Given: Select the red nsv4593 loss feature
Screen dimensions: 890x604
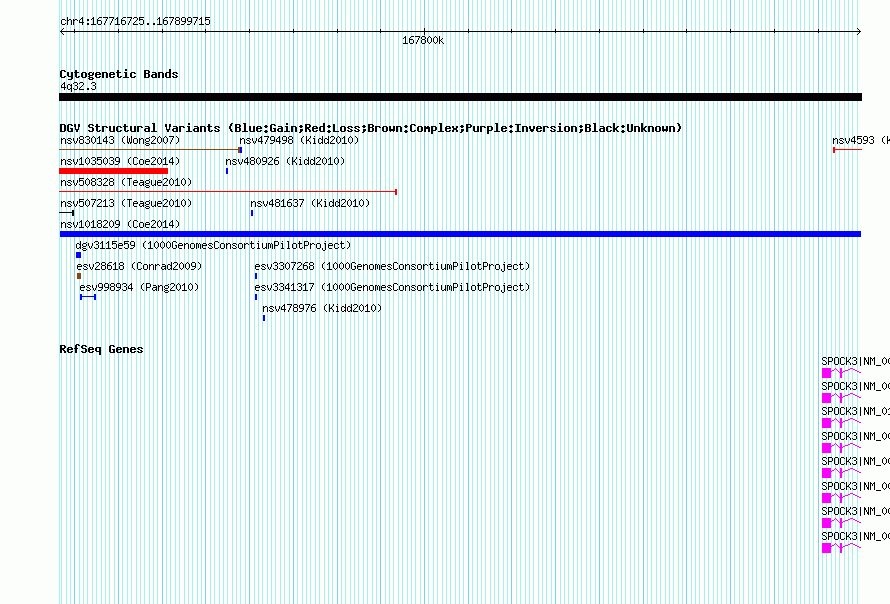Looking at the screenshot, I should click(x=847, y=150).
